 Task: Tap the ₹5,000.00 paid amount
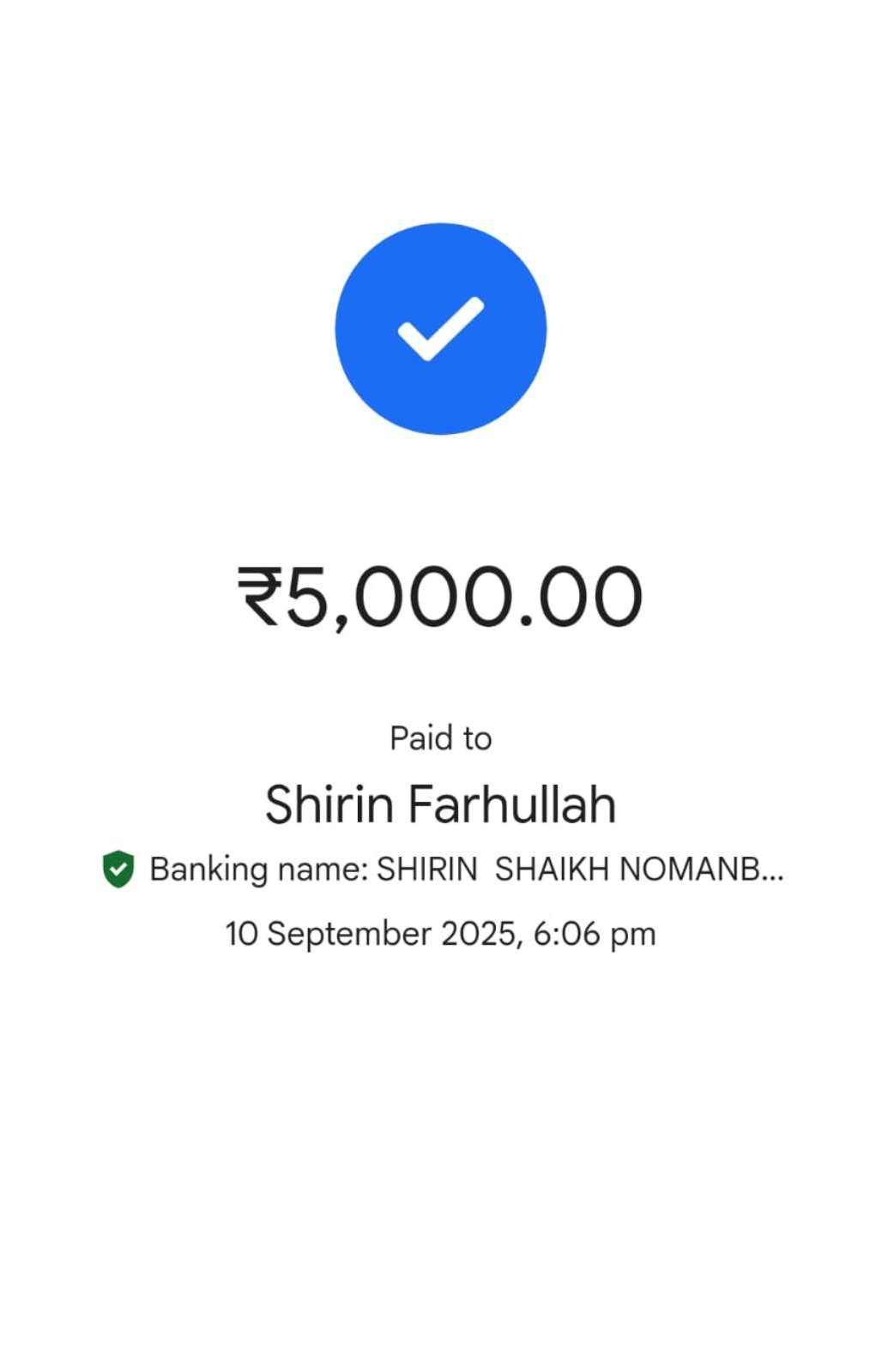point(440,597)
